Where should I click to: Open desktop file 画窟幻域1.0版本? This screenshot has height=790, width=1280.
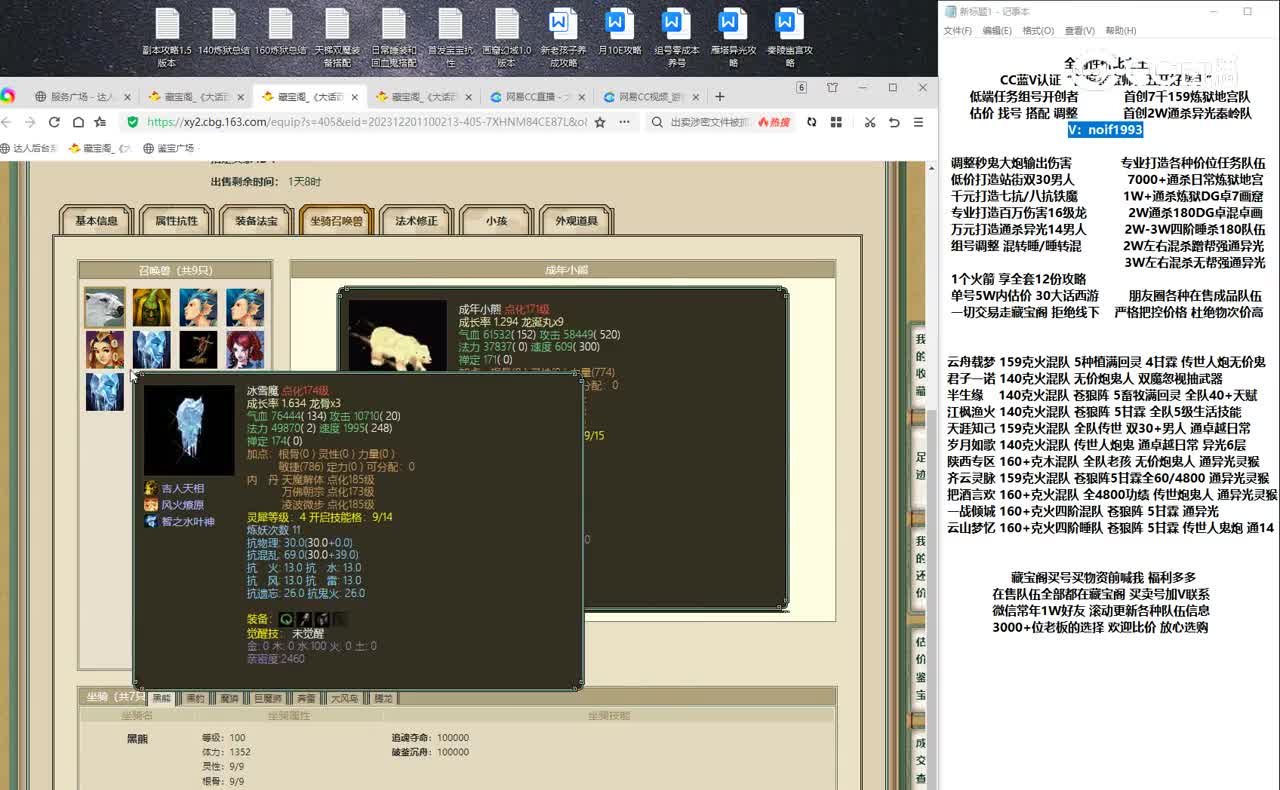[507, 38]
